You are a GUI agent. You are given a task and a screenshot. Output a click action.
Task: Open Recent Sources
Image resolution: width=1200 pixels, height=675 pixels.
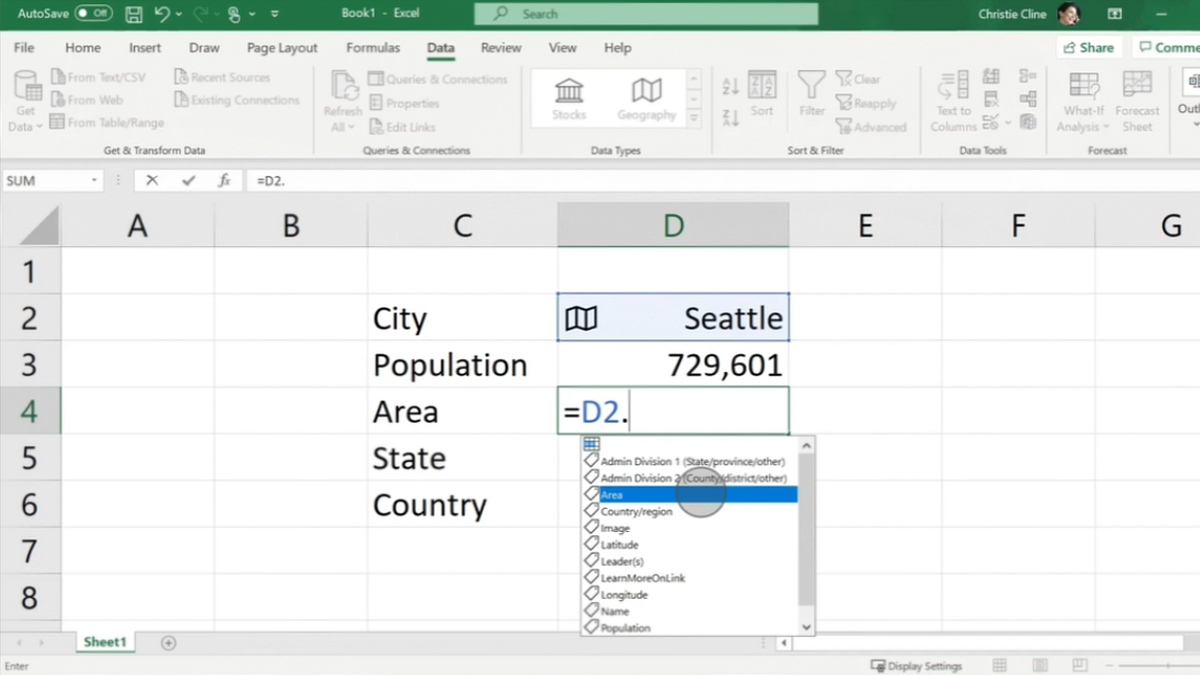(222, 77)
